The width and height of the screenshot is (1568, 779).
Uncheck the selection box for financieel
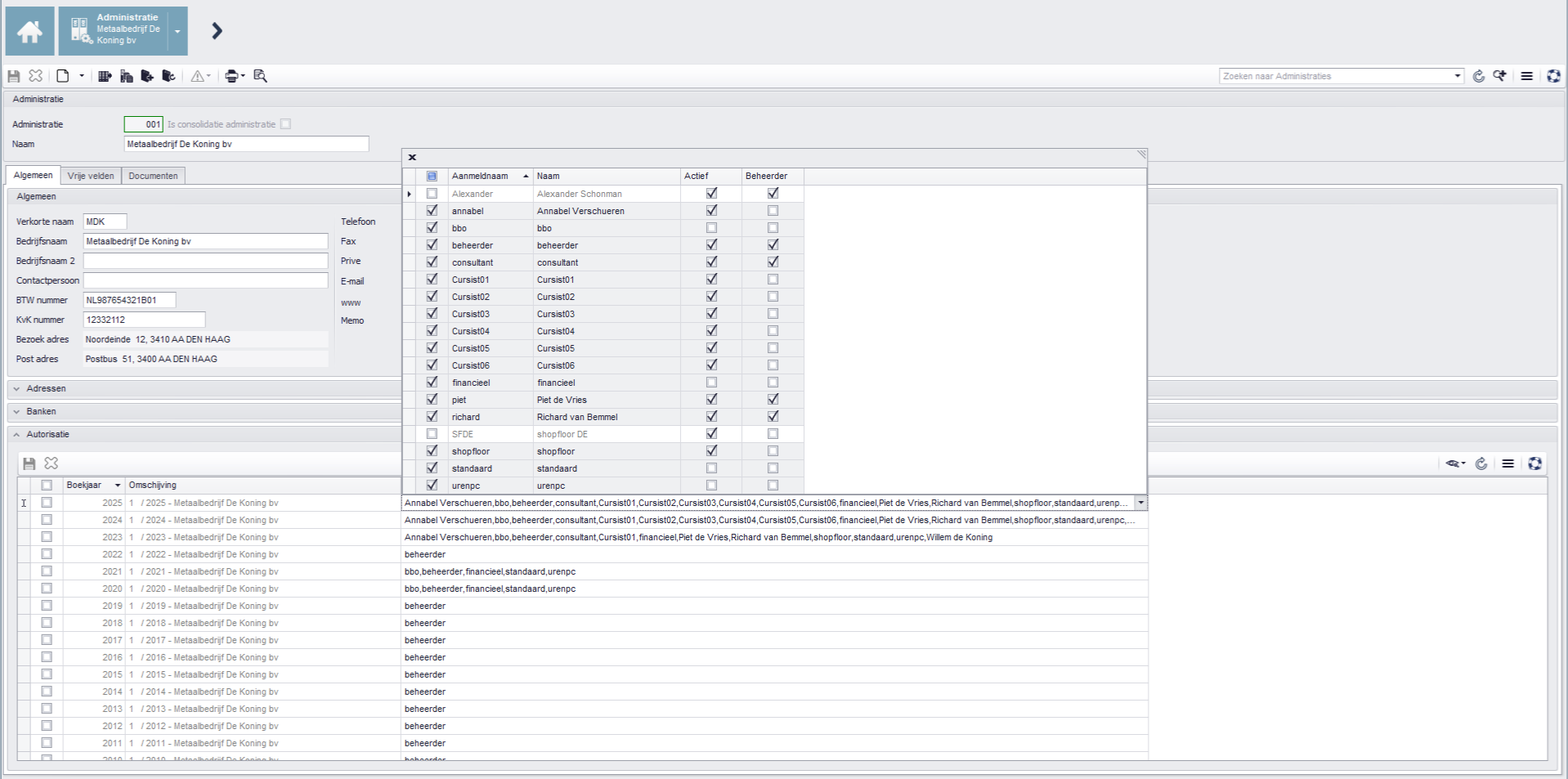[432, 383]
